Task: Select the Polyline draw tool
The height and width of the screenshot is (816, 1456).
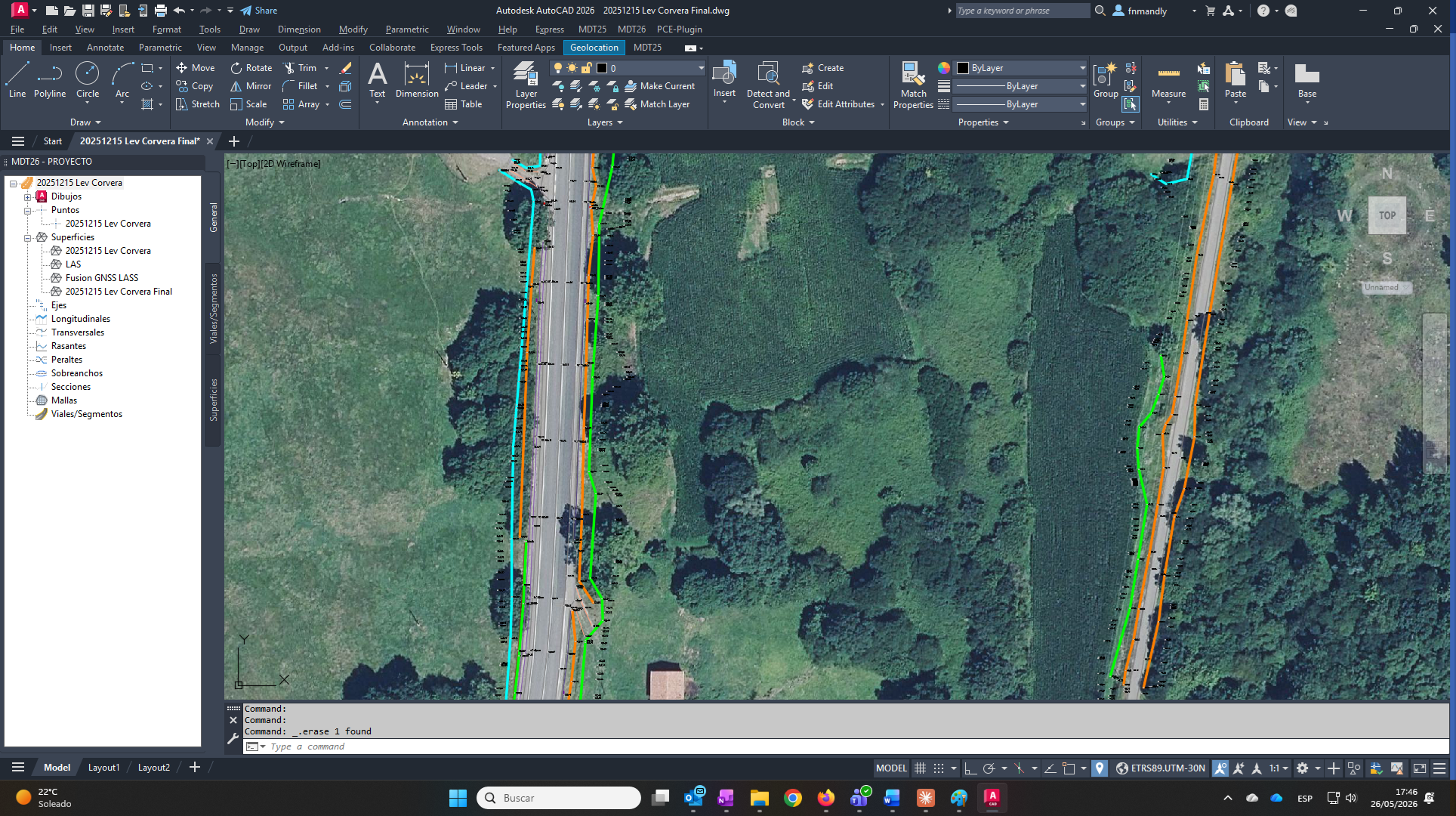Action: 50,80
